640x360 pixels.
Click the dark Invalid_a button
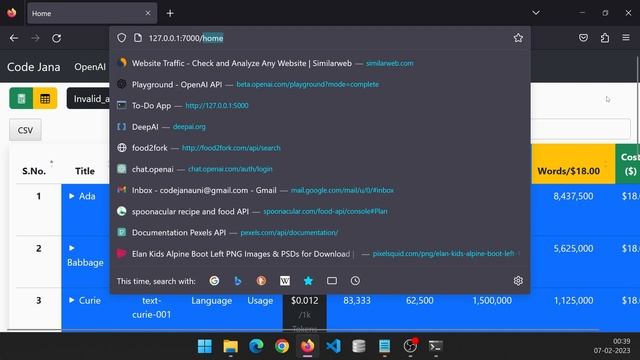[x=89, y=98]
